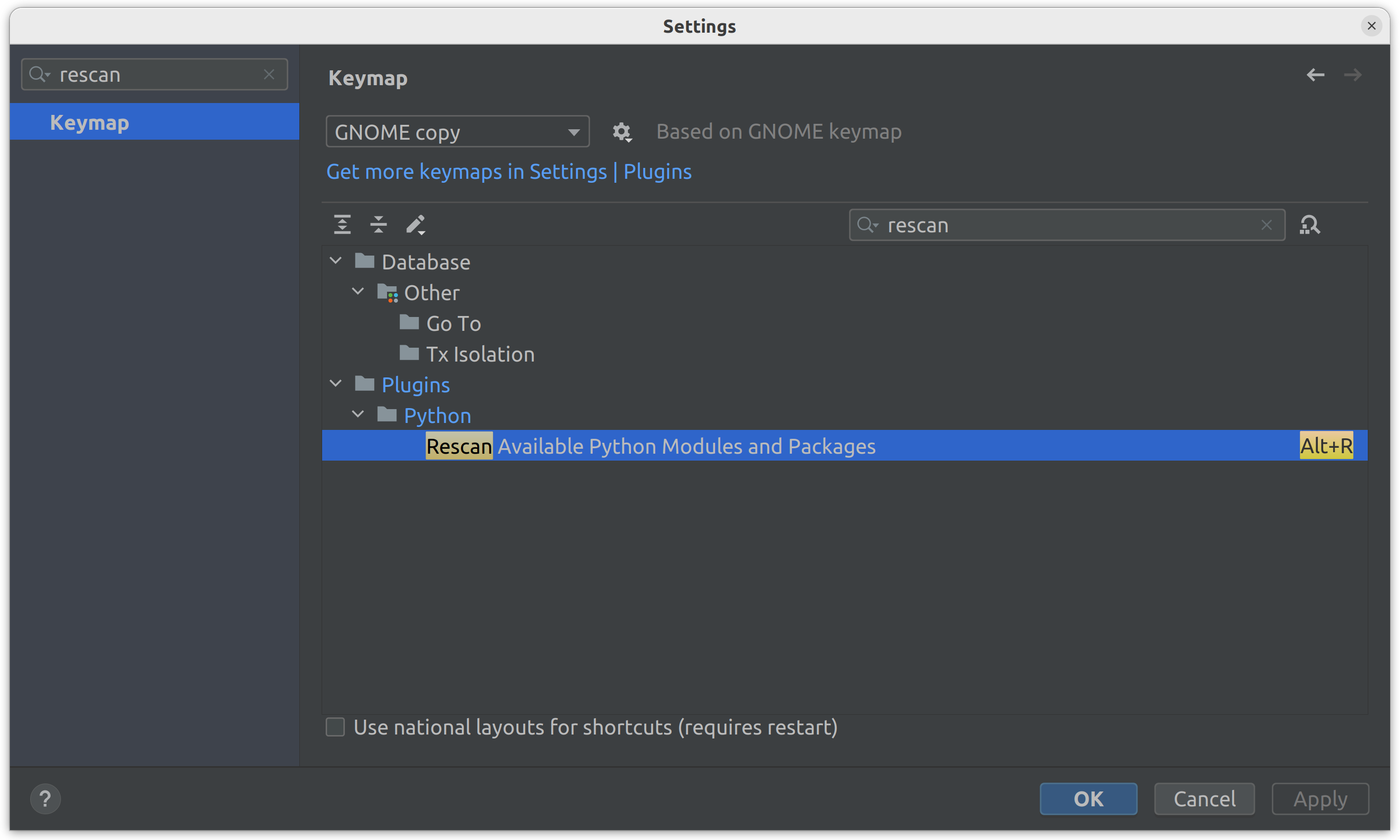Open the keymap gear options menu

point(622,132)
